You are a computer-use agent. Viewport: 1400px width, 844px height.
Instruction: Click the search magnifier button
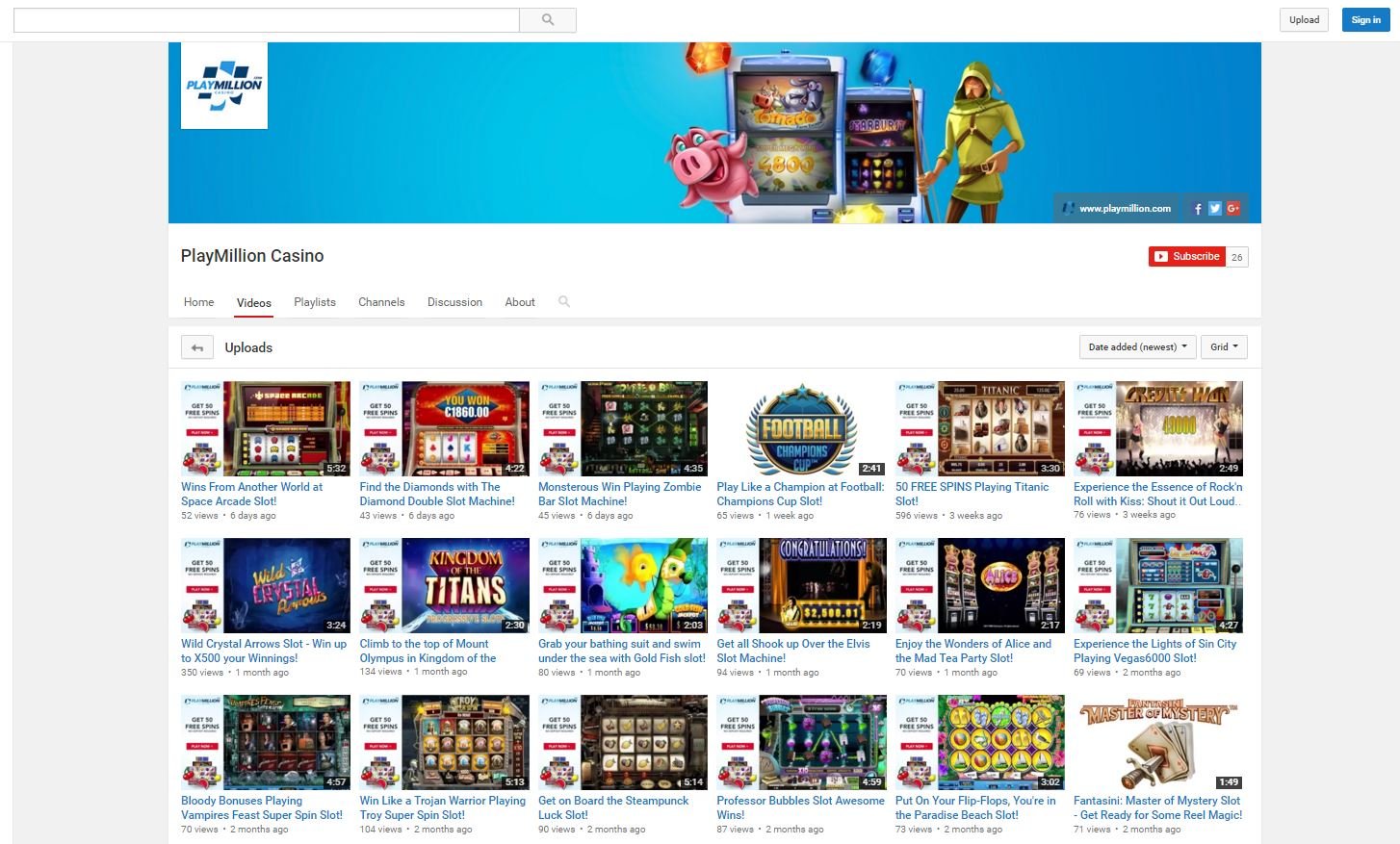pos(548,20)
